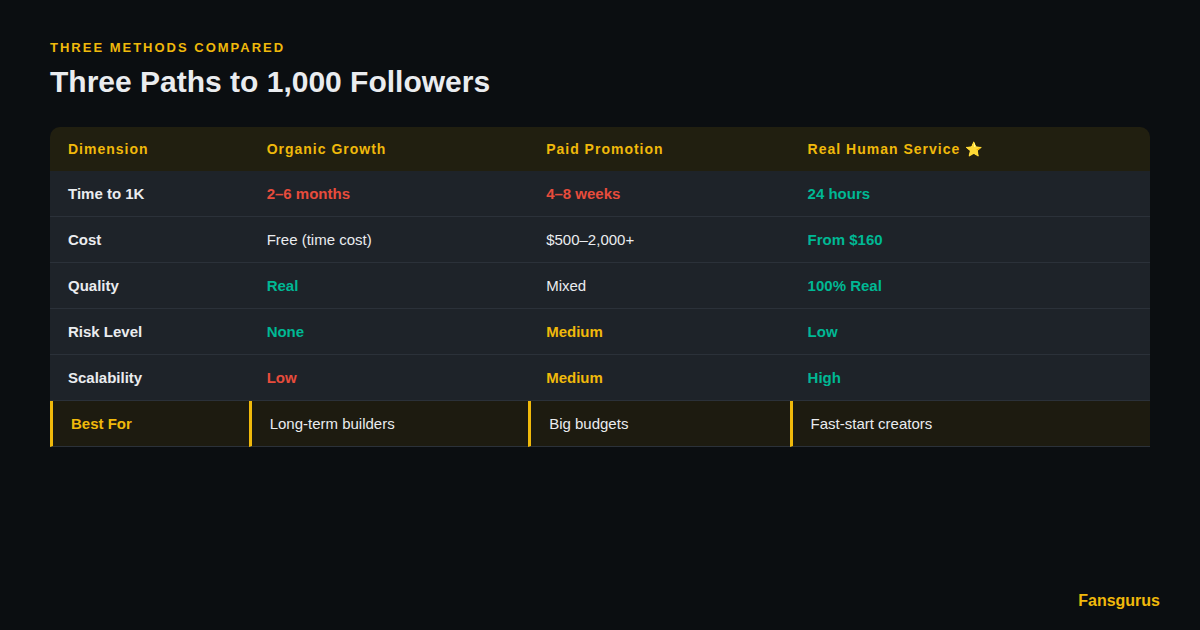The height and width of the screenshot is (630, 1200).
Task: Click the Best For row label
Action: point(101,424)
